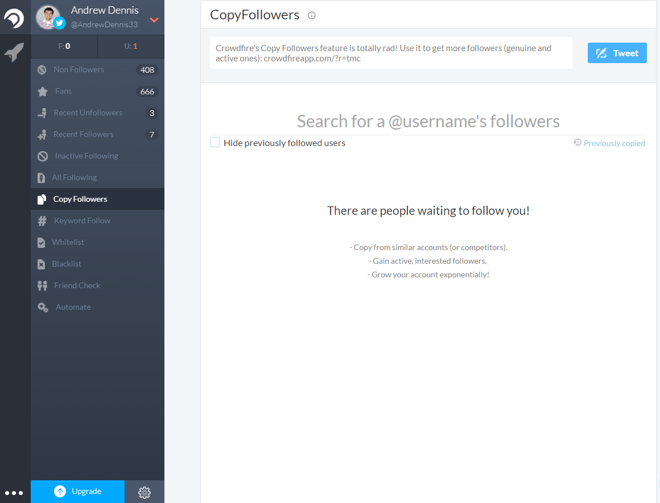Click the username followers search field
Image resolution: width=660 pixels, height=503 pixels.
coord(428,121)
